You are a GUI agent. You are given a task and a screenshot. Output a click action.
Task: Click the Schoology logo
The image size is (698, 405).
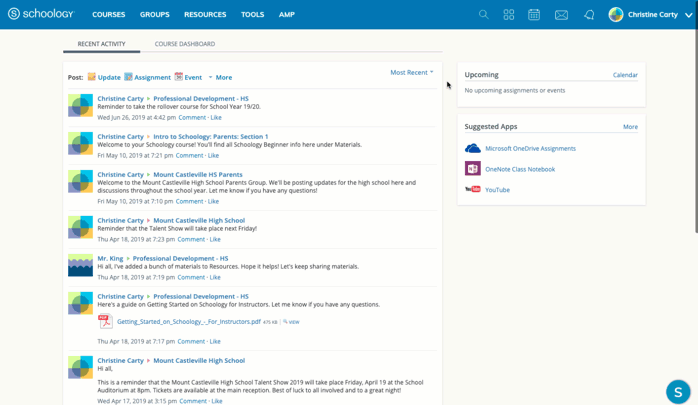(x=41, y=14)
